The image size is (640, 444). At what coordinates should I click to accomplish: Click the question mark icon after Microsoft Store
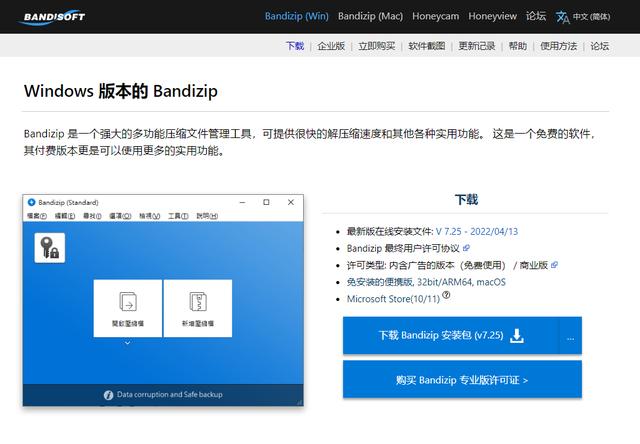coord(447,295)
